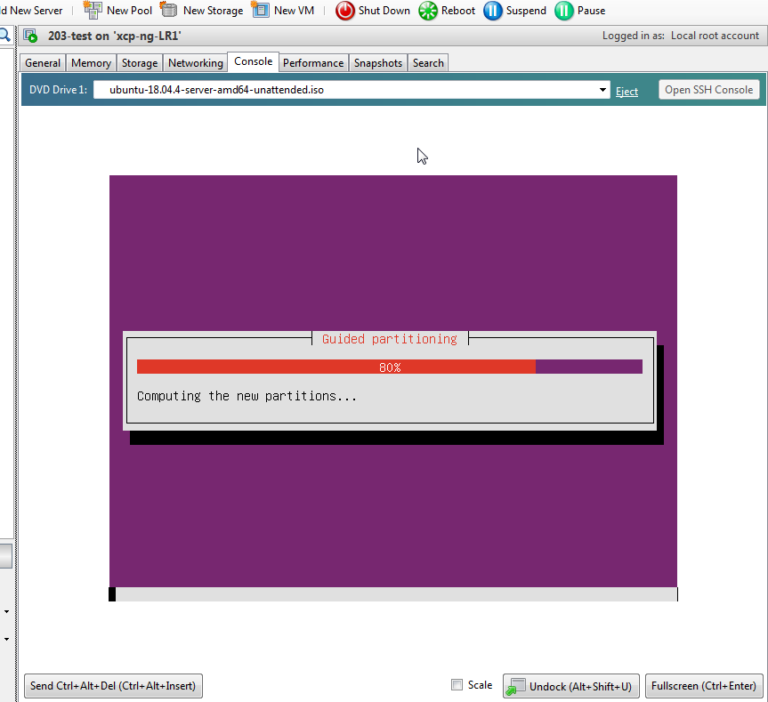Click Add New Server toolbar label
Screen dimensions: 768x702
31,10
